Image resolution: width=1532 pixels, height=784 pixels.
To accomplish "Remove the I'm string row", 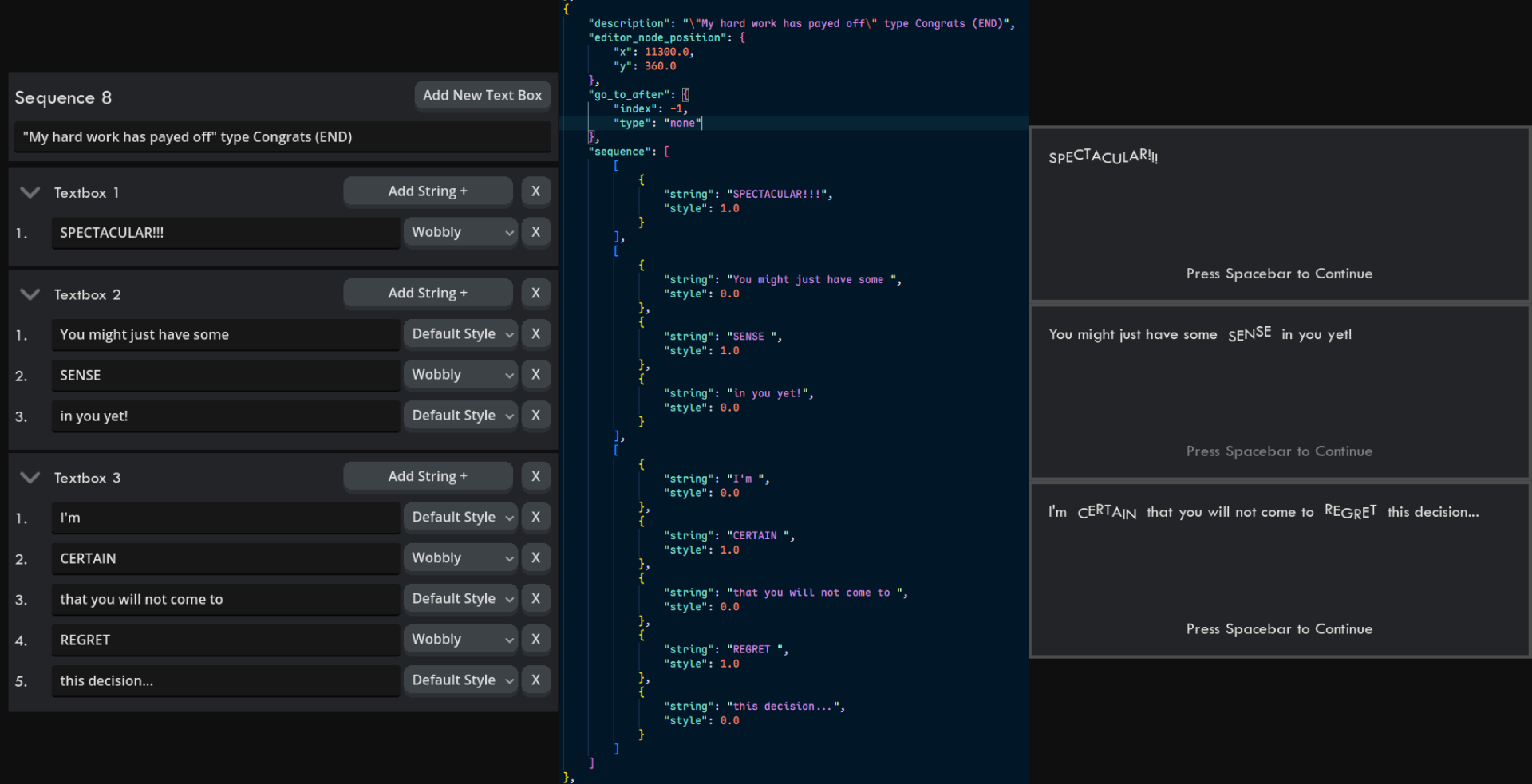I will click(x=535, y=518).
